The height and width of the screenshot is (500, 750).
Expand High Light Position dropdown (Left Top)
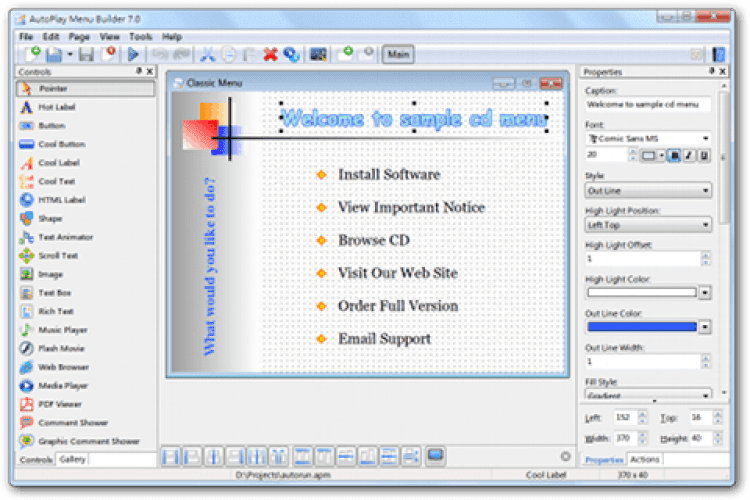tap(648, 225)
